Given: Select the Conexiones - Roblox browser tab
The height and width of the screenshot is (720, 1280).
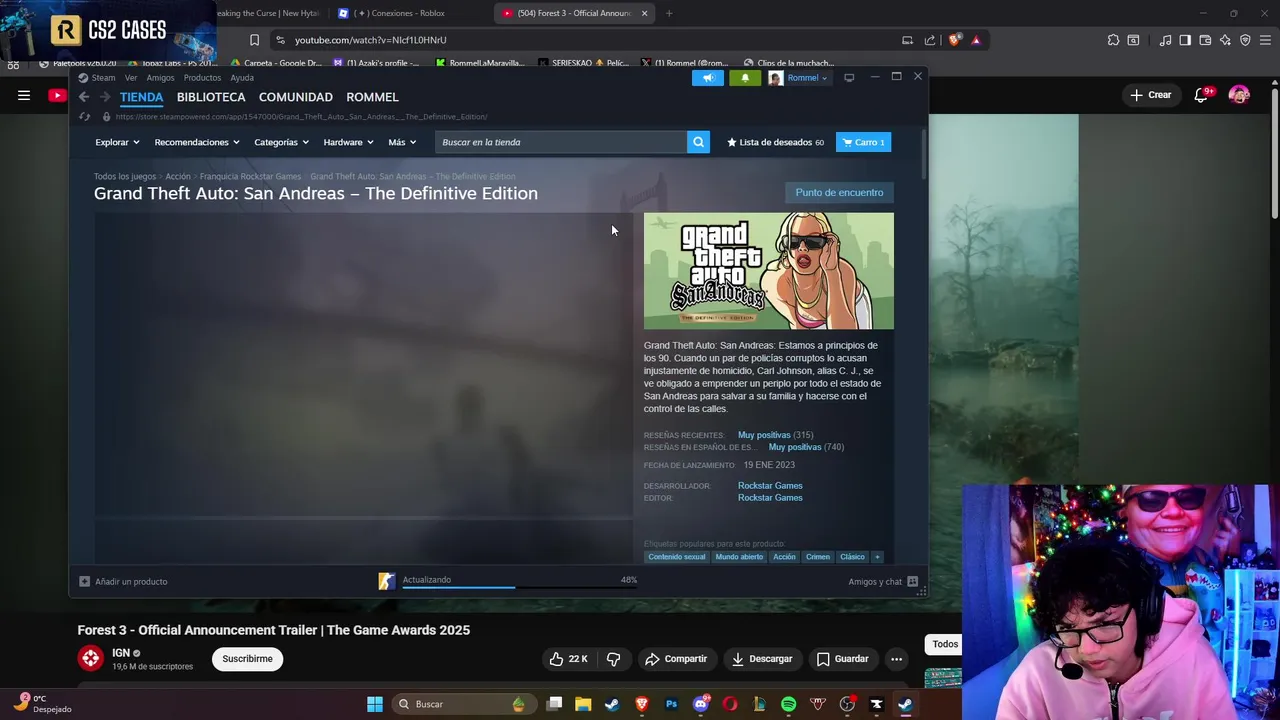Looking at the screenshot, I should pyautogui.click(x=405, y=13).
